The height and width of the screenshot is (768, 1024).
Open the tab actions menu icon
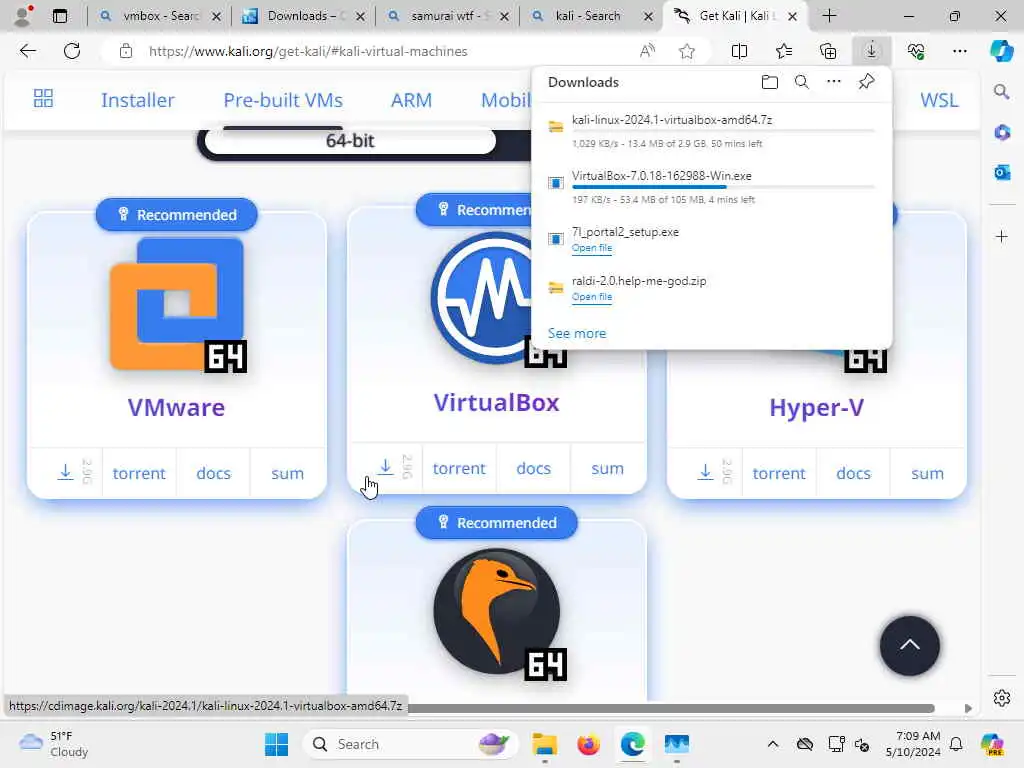point(60,16)
